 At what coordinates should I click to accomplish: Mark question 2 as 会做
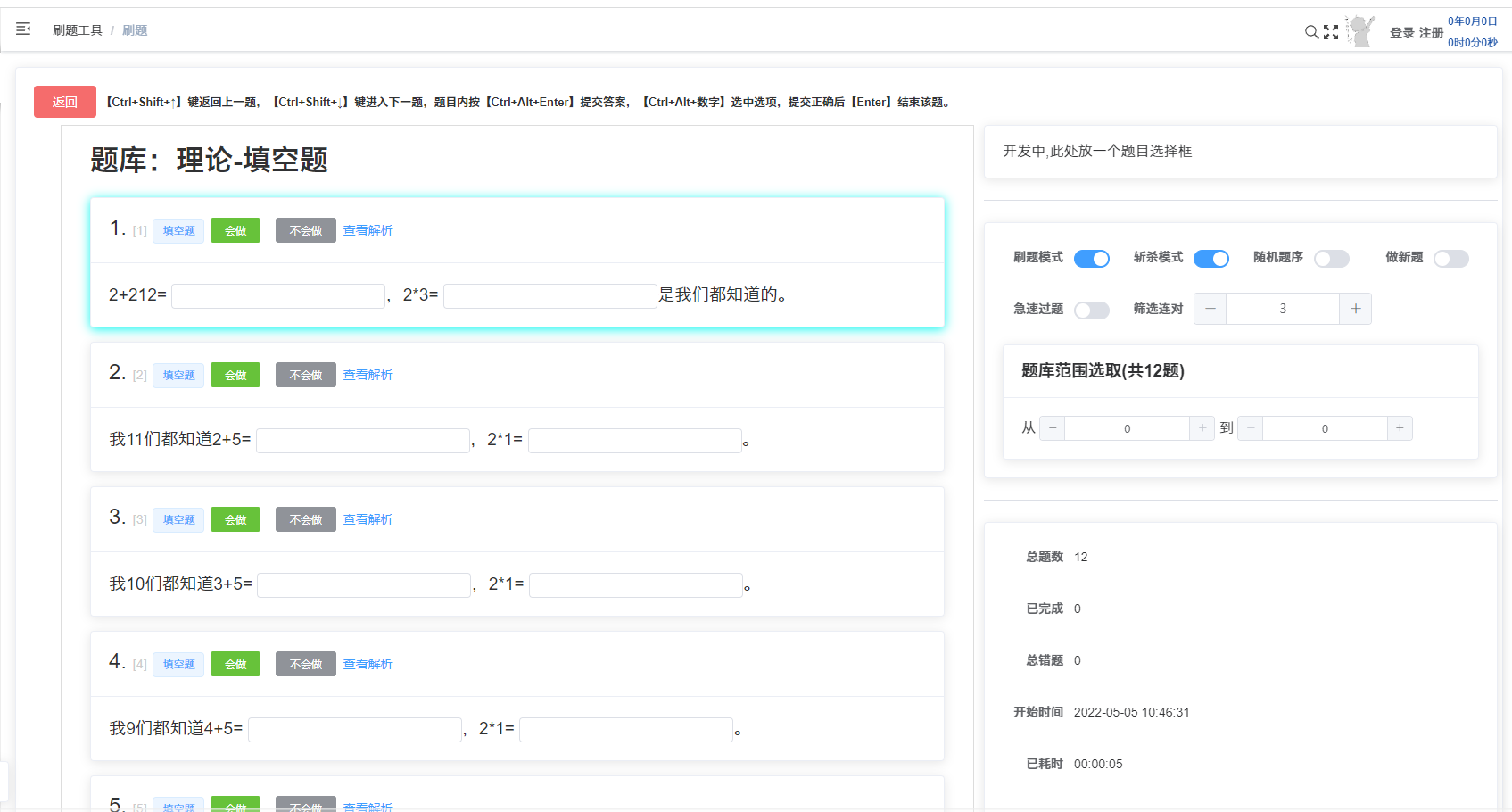click(235, 375)
